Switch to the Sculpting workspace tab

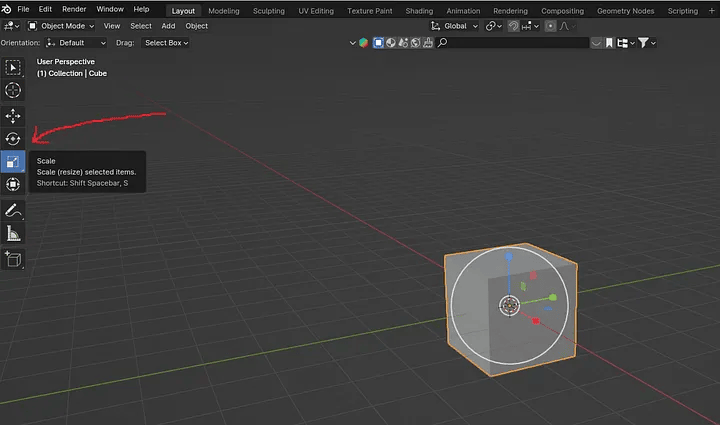coord(267,10)
